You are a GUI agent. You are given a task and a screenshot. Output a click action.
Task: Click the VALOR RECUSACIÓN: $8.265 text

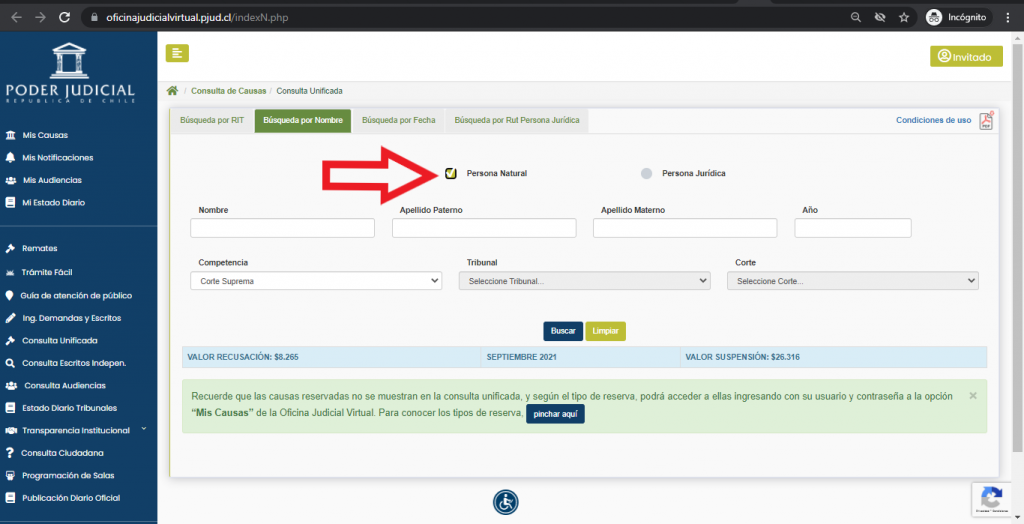tap(243, 357)
